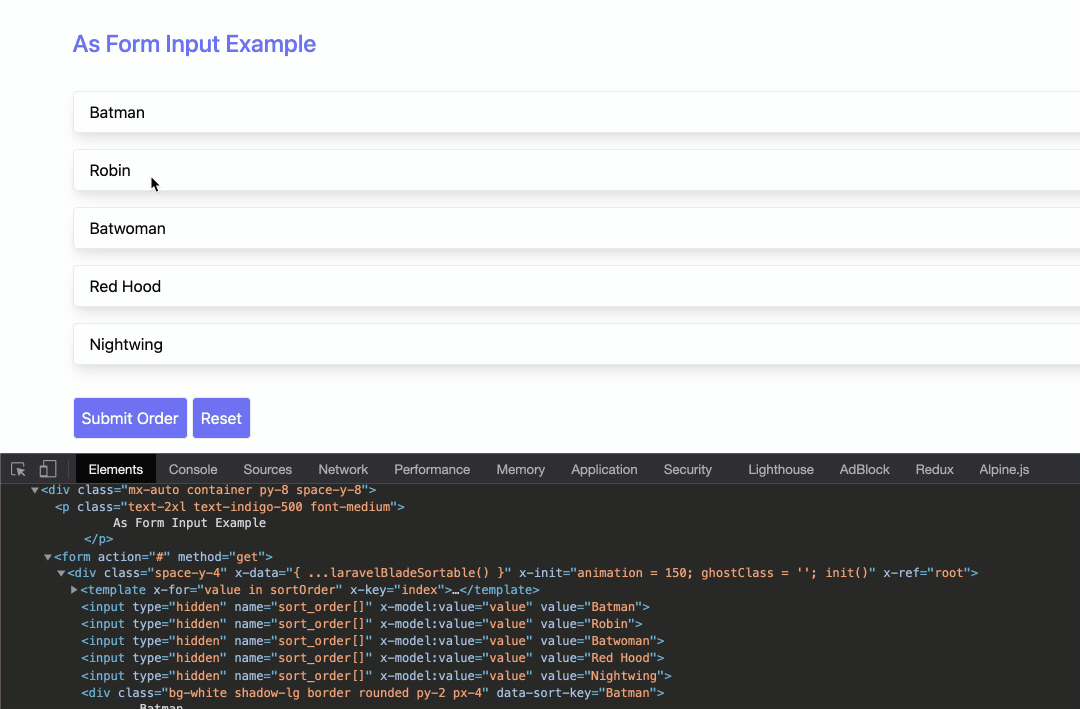Viewport: 1080px width, 709px height.
Task: Select the Batman sortable item
Action: click(x=577, y=112)
